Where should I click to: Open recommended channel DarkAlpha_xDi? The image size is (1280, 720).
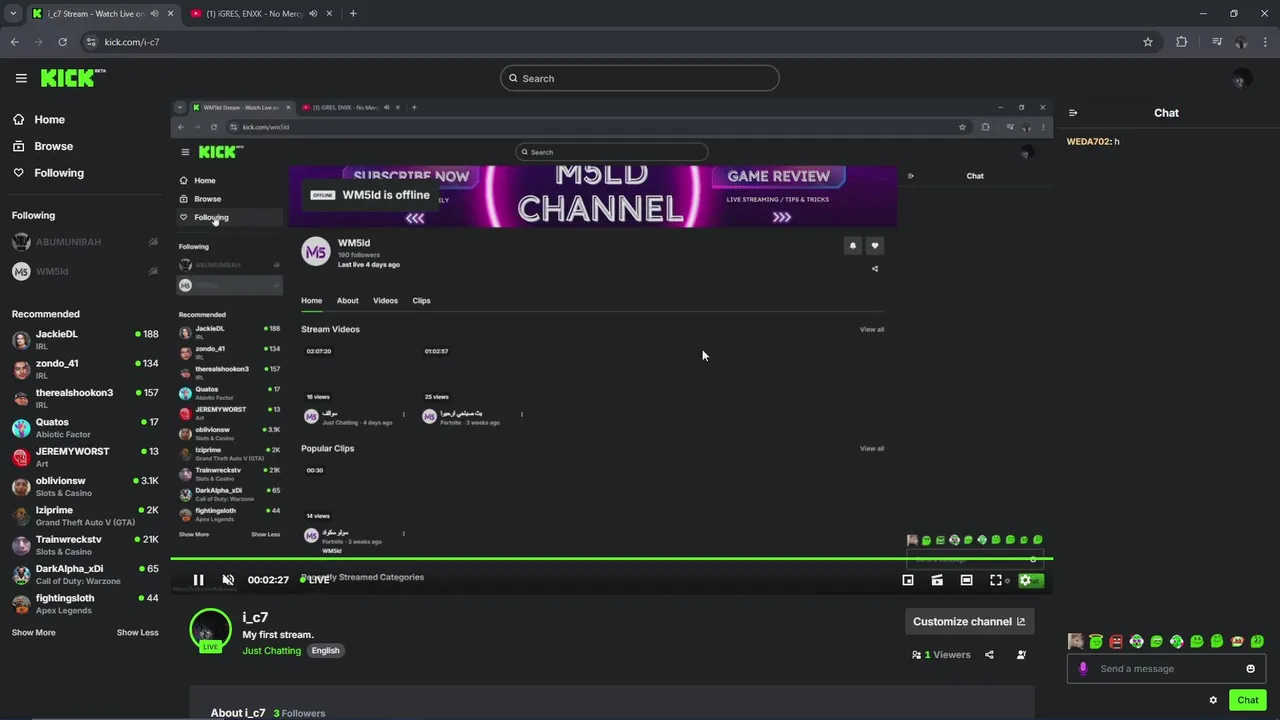(85, 574)
